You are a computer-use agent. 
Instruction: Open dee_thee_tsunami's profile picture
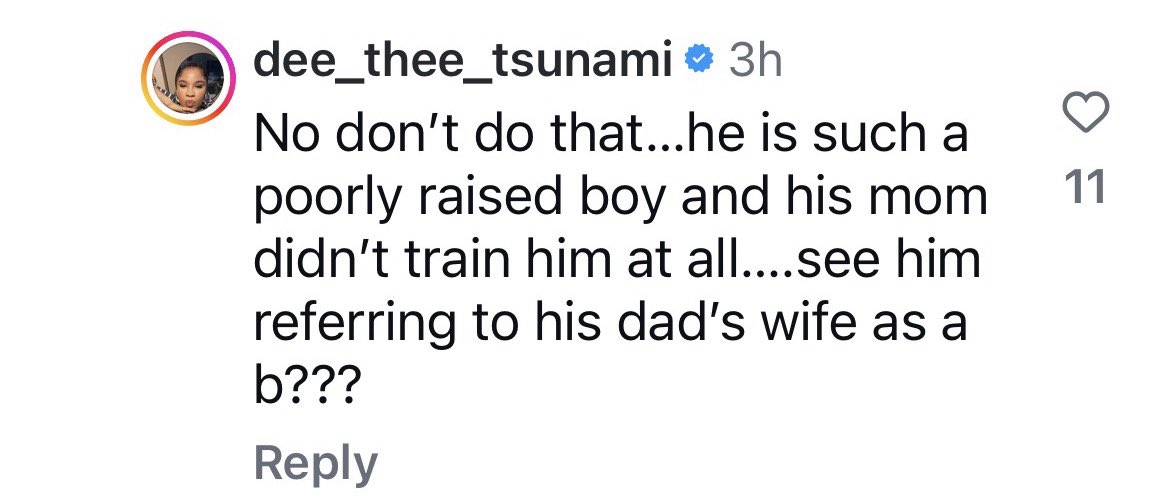(x=189, y=78)
